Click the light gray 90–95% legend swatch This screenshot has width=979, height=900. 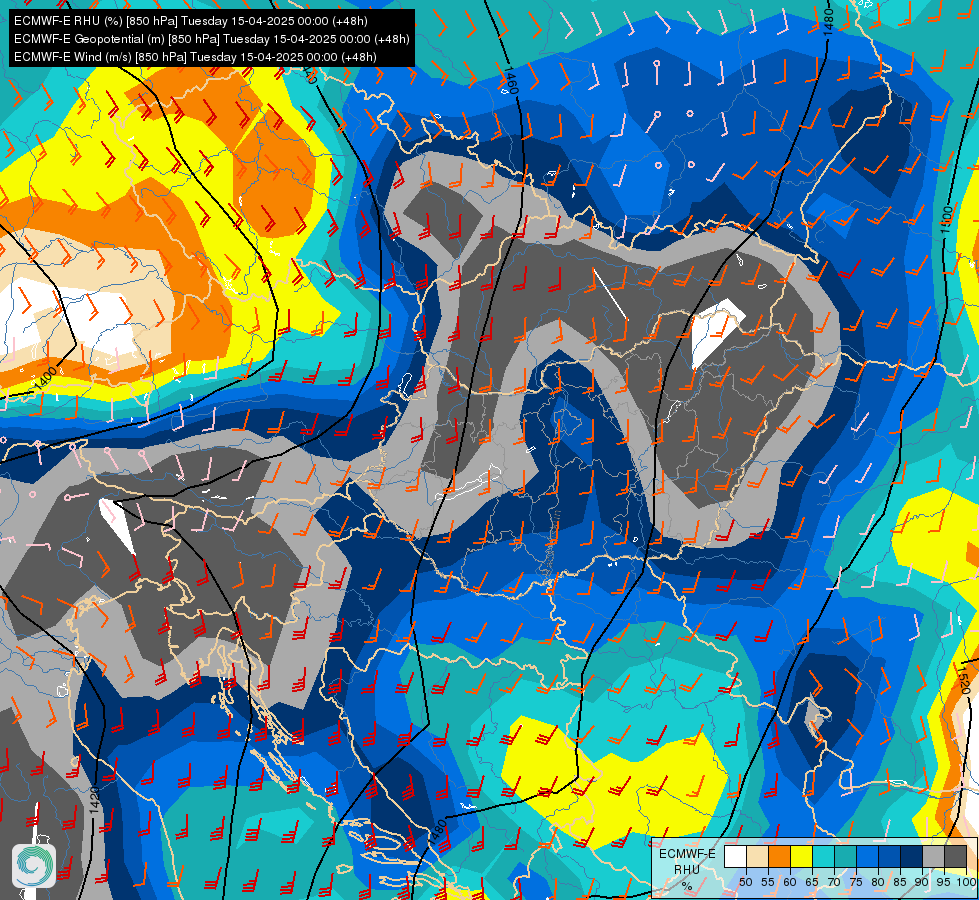(x=933, y=856)
